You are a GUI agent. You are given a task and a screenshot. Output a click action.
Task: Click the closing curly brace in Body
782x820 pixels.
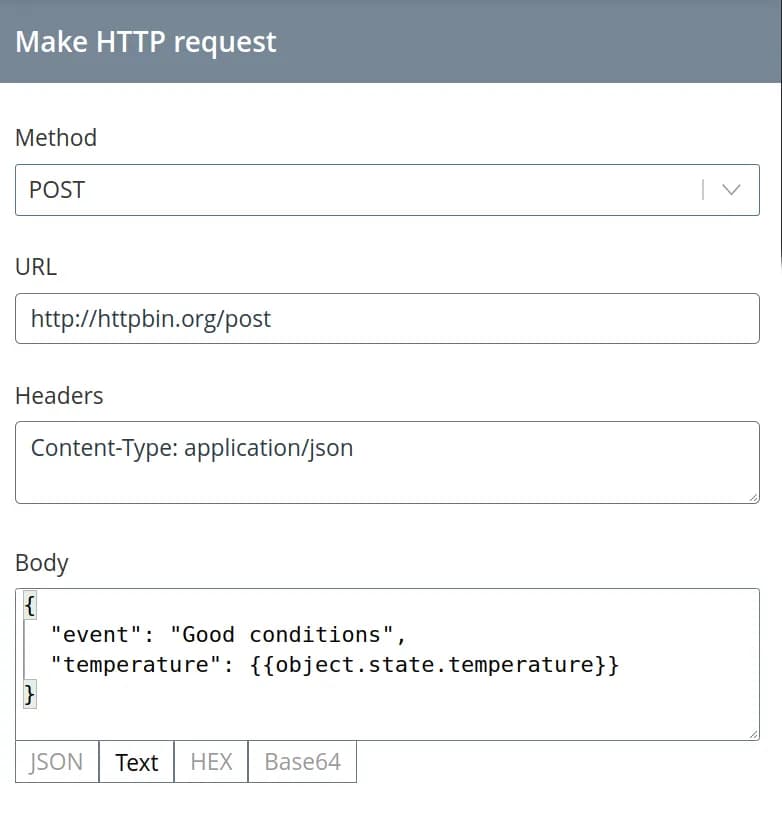coord(30,694)
